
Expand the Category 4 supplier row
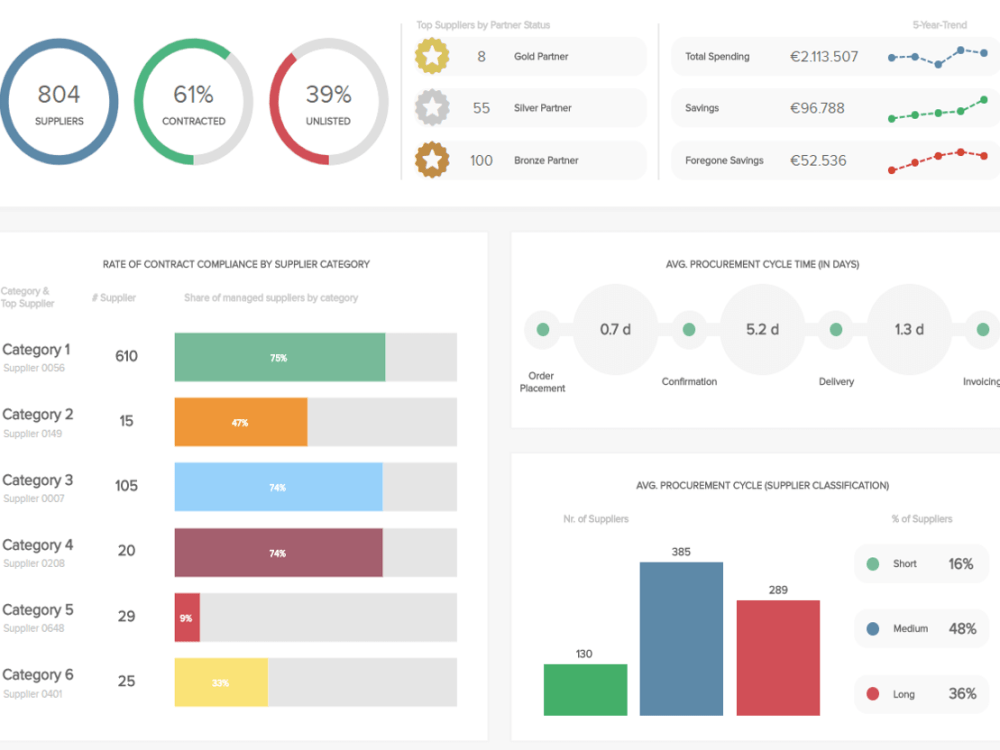(37, 544)
